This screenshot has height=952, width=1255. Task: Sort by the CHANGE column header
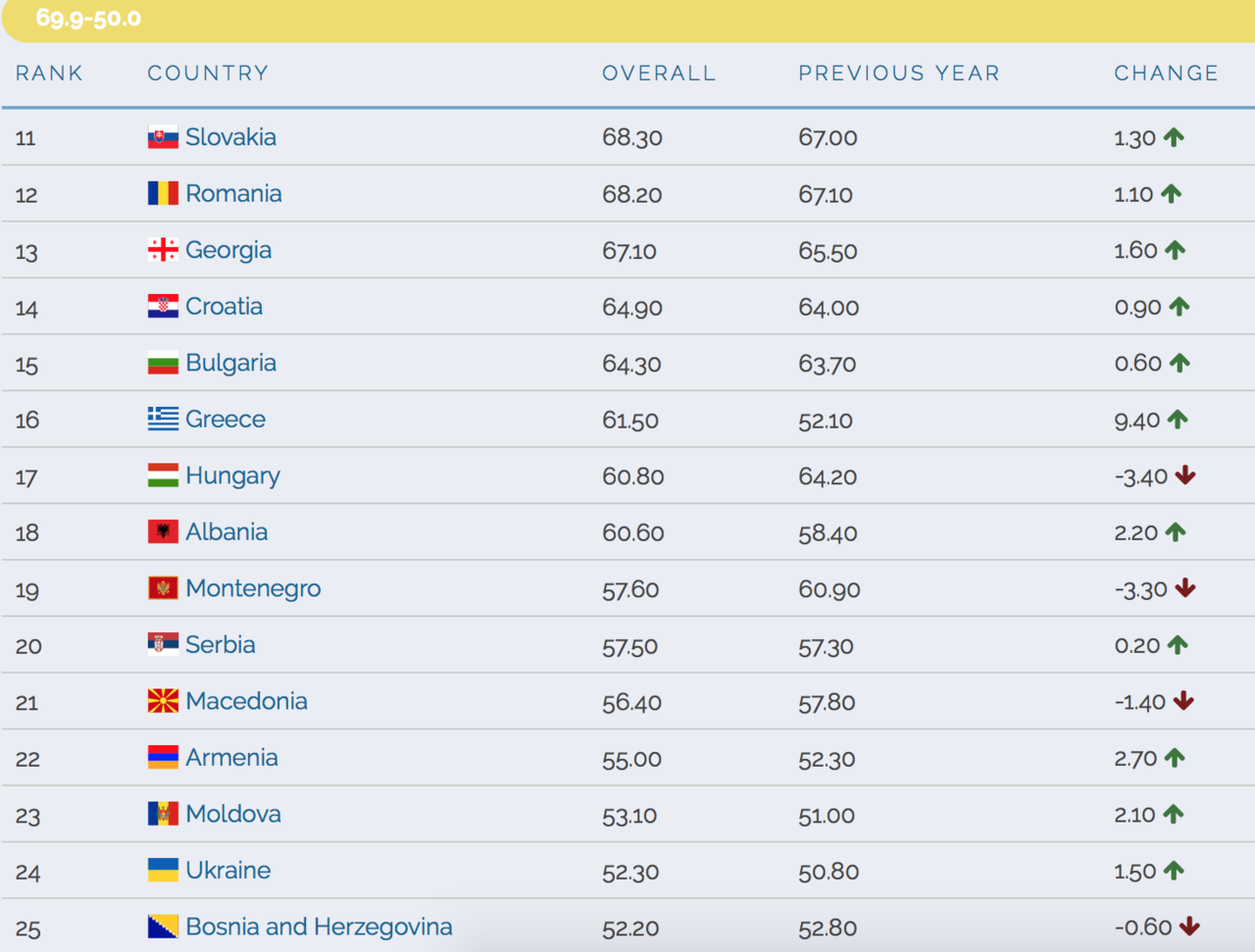1167,73
